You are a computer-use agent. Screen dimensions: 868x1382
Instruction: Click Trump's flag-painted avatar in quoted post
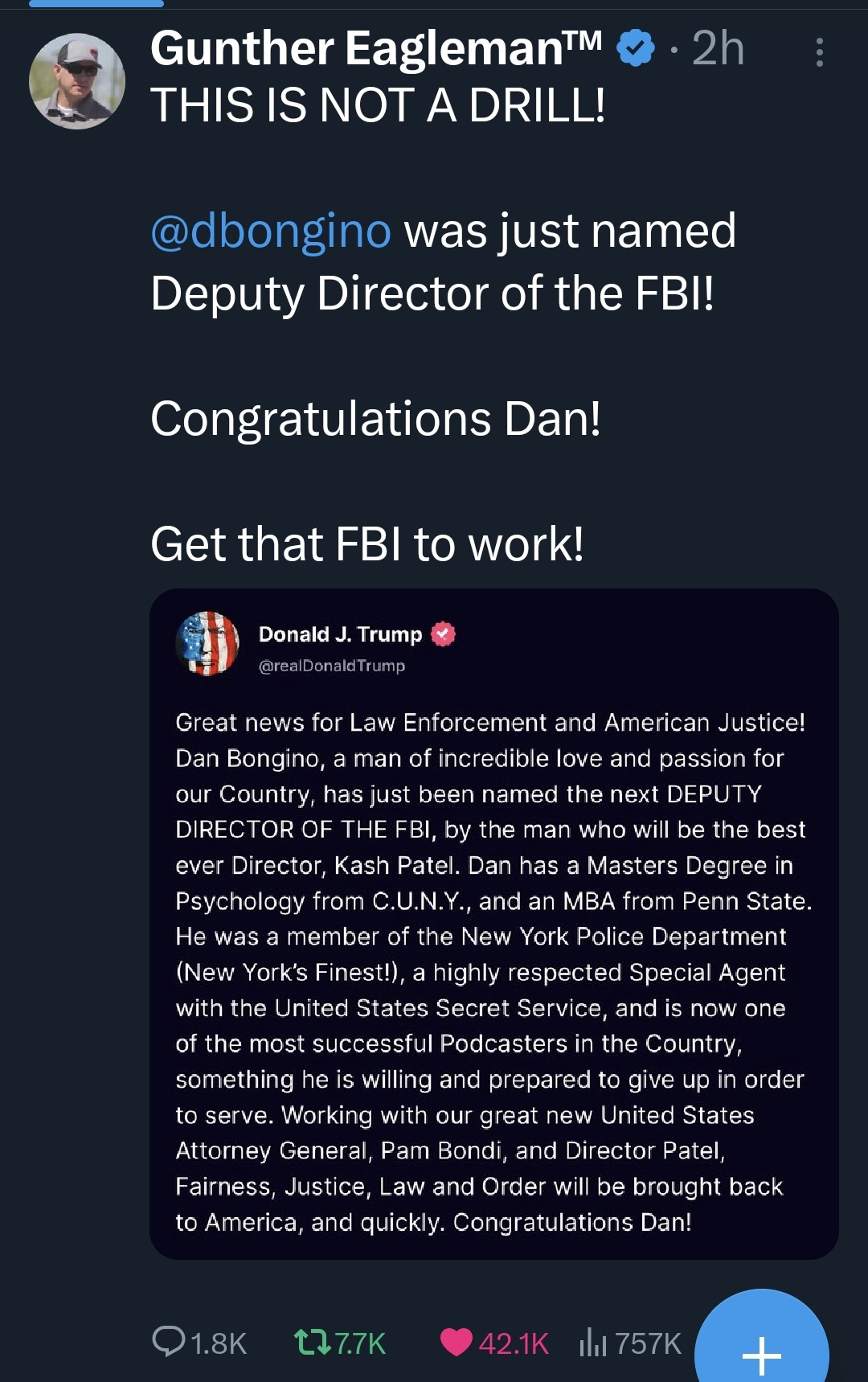[207, 643]
